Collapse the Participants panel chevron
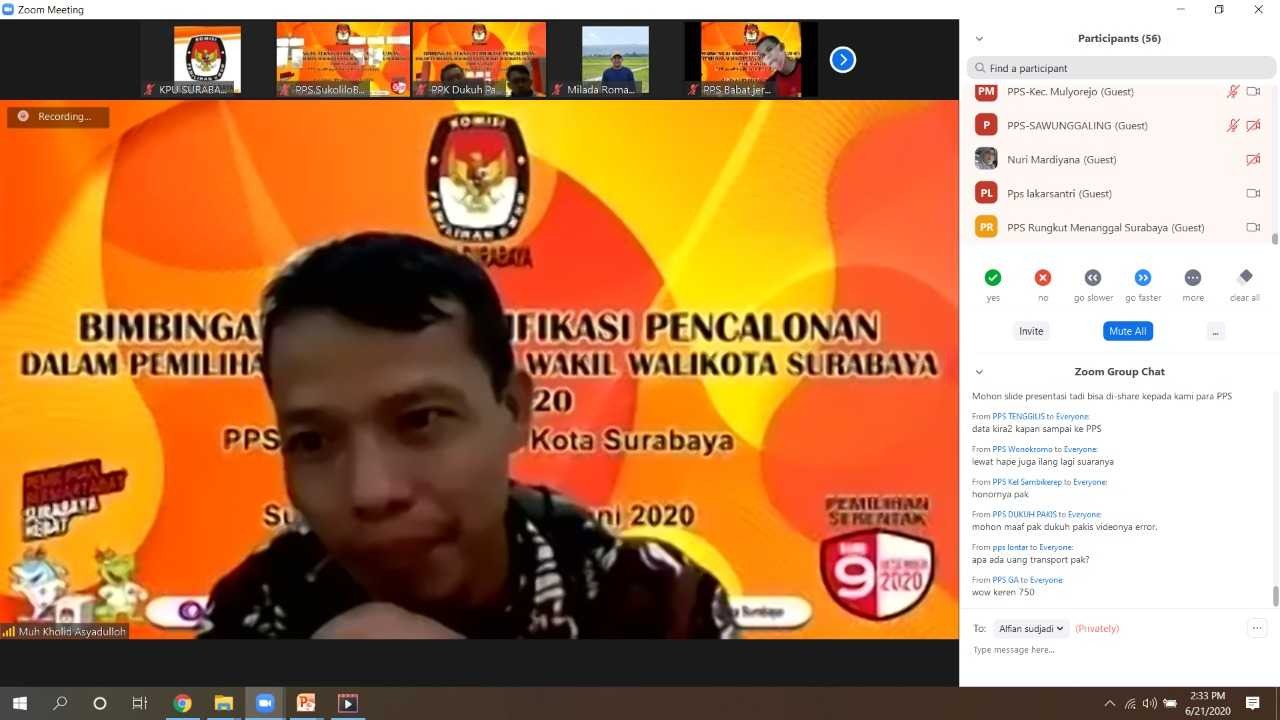The height and width of the screenshot is (720, 1280). coord(979,39)
